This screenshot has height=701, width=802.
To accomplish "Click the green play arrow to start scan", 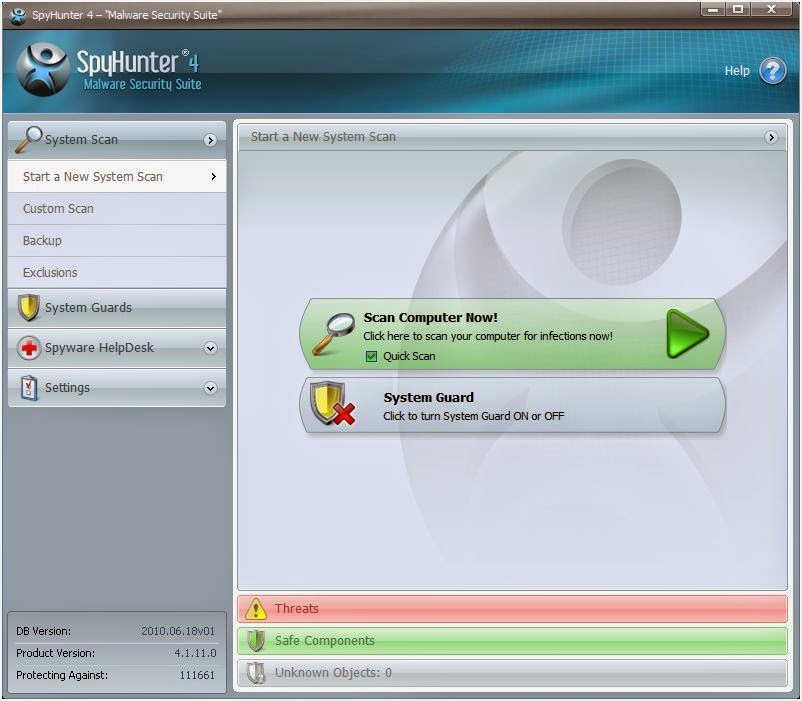I will click(687, 333).
